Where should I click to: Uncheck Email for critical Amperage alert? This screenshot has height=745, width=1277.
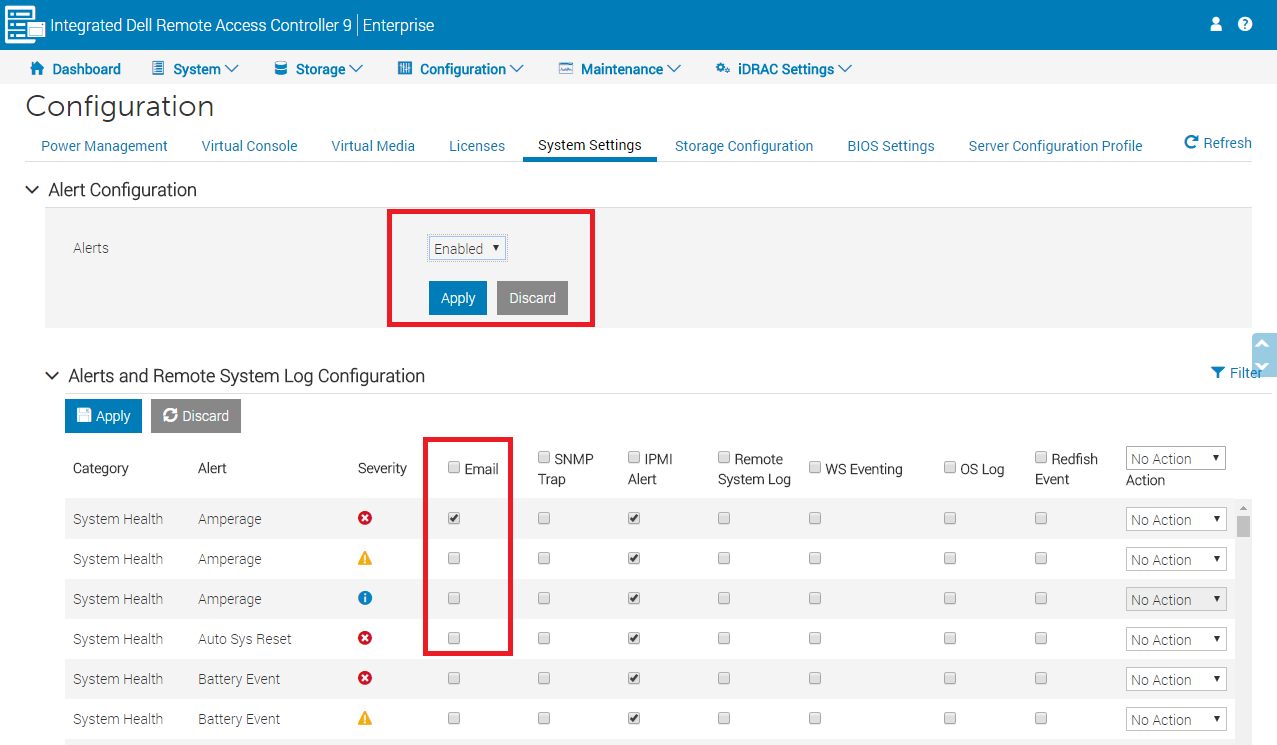[x=454, y=518]
